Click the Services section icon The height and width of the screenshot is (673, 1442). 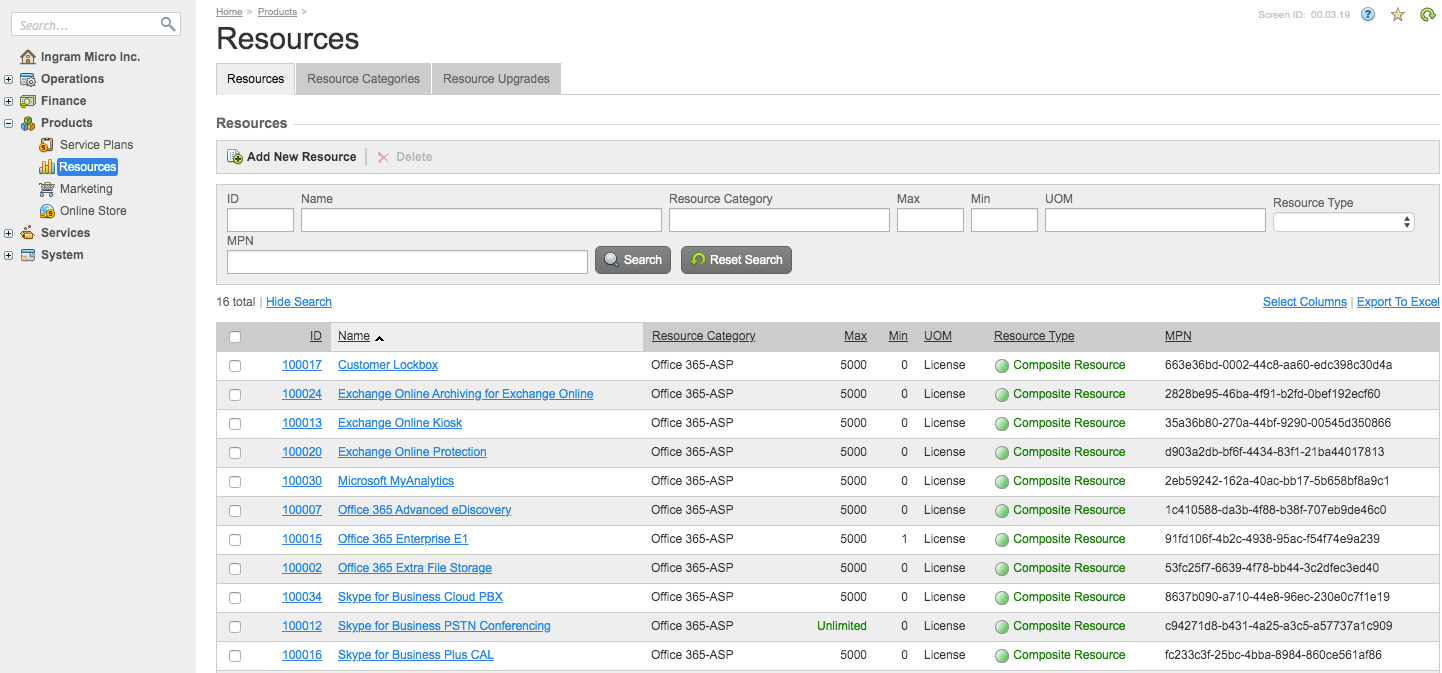(x=28, y=233)
